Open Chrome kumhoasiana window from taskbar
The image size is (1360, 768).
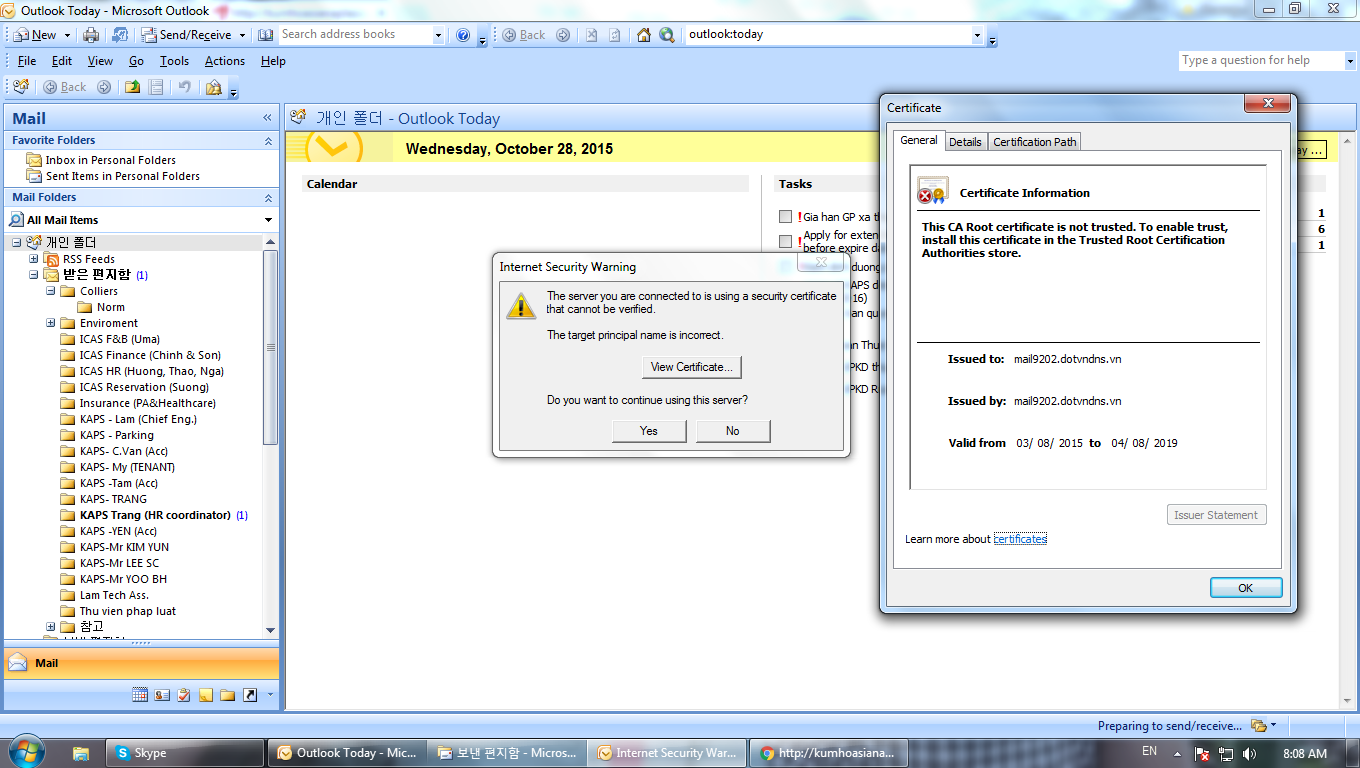click(827, 753)
